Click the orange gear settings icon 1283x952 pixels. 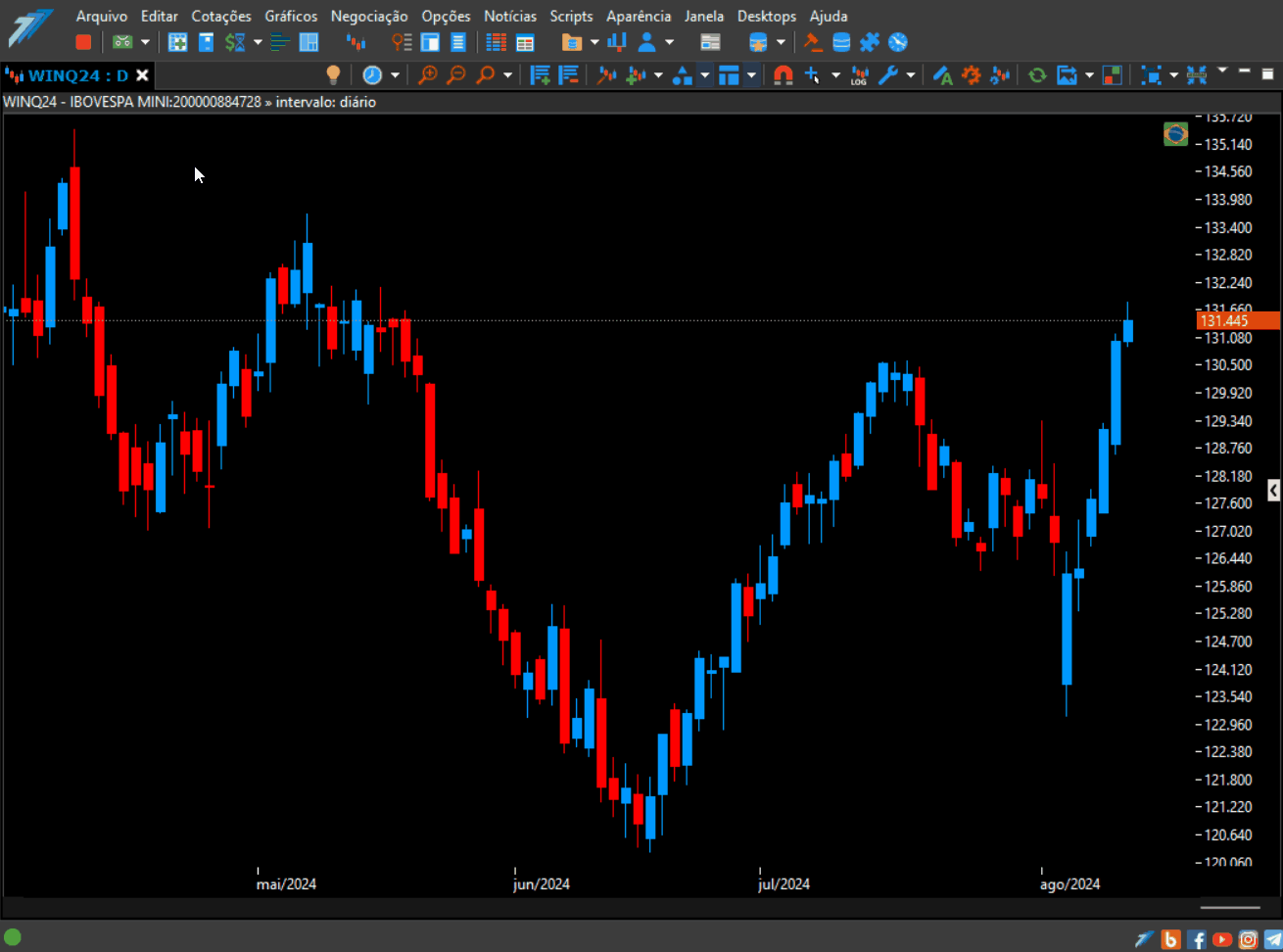pyautogui.click(x=971, y=74)
